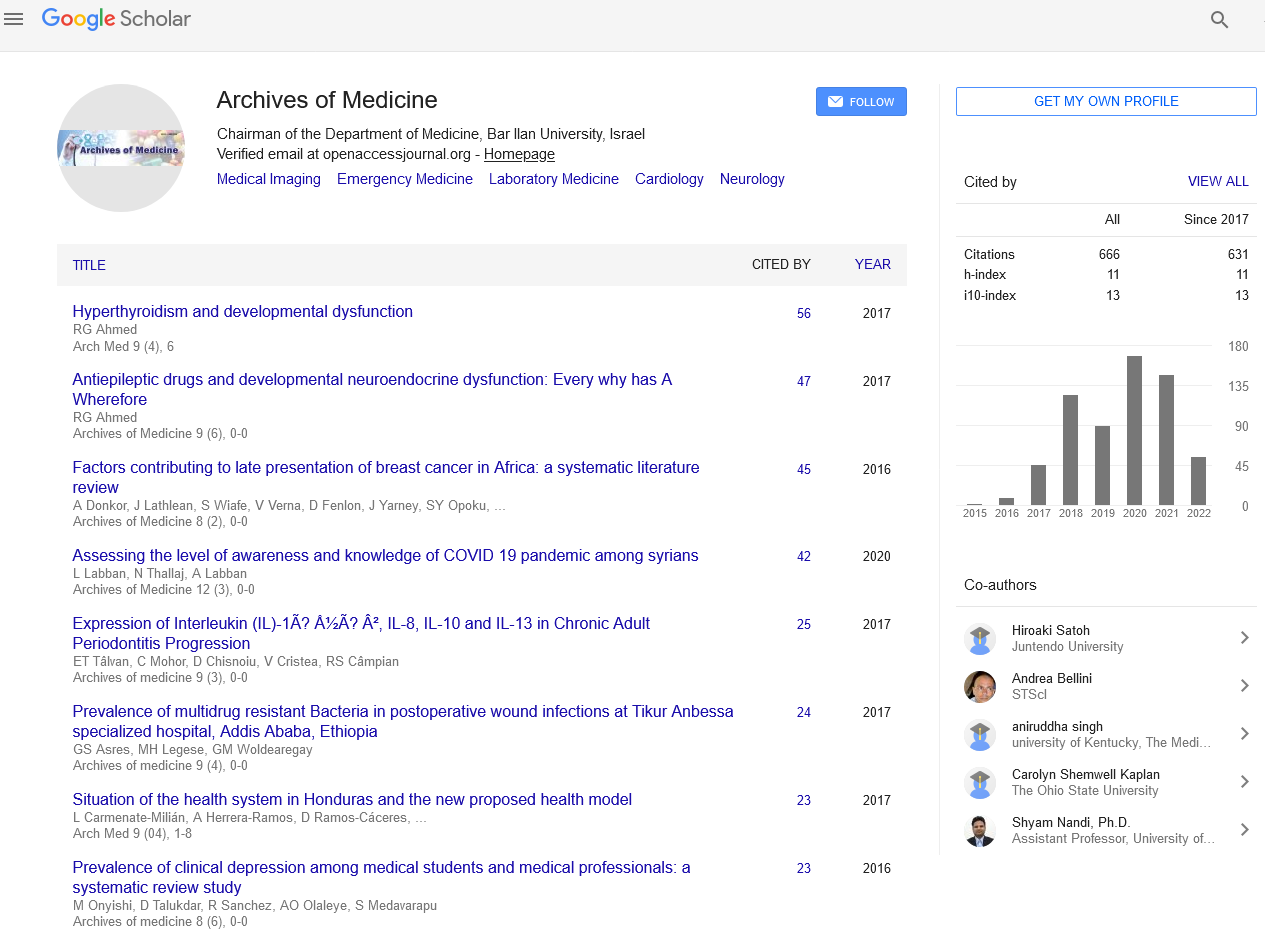Open Expression of Interleukin periodontitis article
1265x934 pixels.
click(x=361, y=633)
